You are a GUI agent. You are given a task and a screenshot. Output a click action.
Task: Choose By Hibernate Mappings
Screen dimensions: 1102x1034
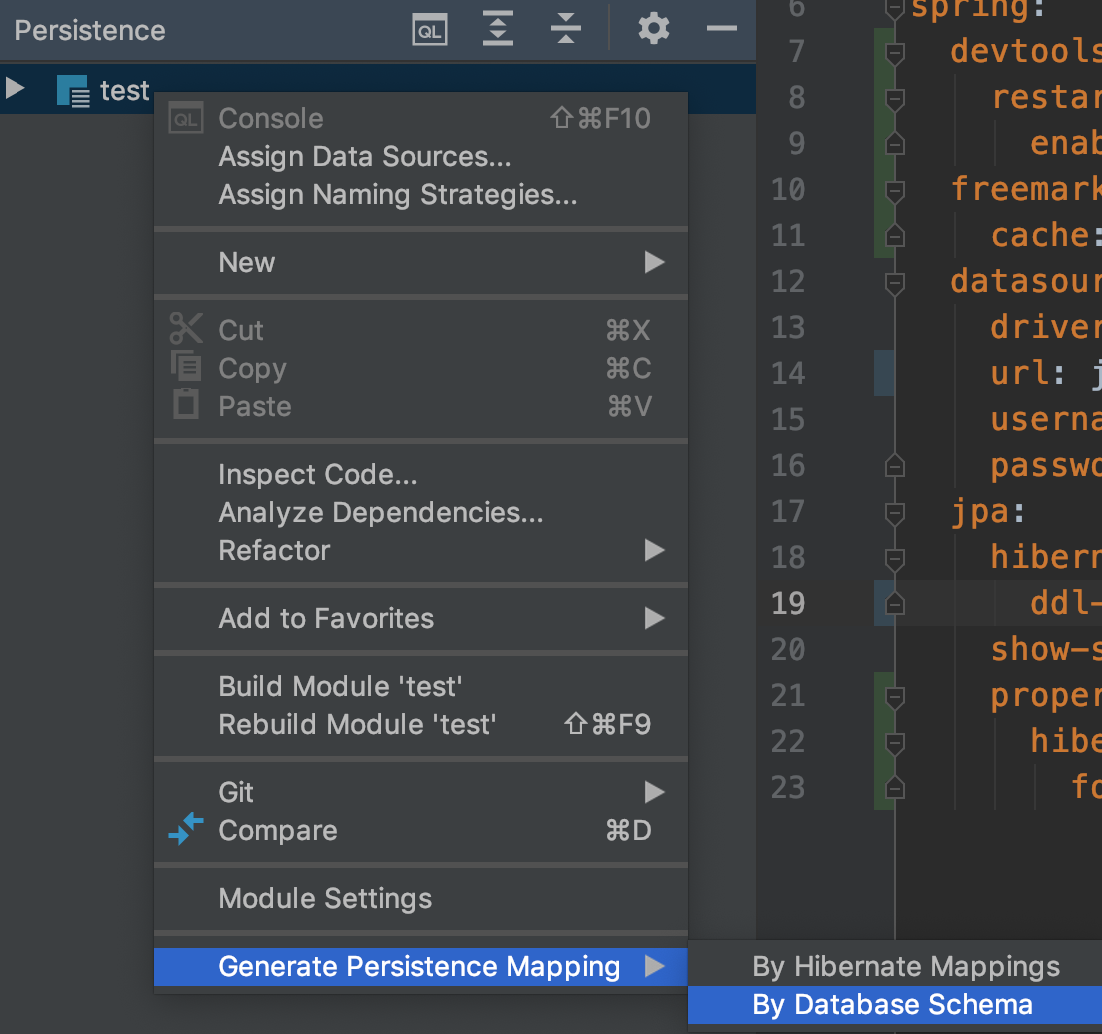click(905, 967)
